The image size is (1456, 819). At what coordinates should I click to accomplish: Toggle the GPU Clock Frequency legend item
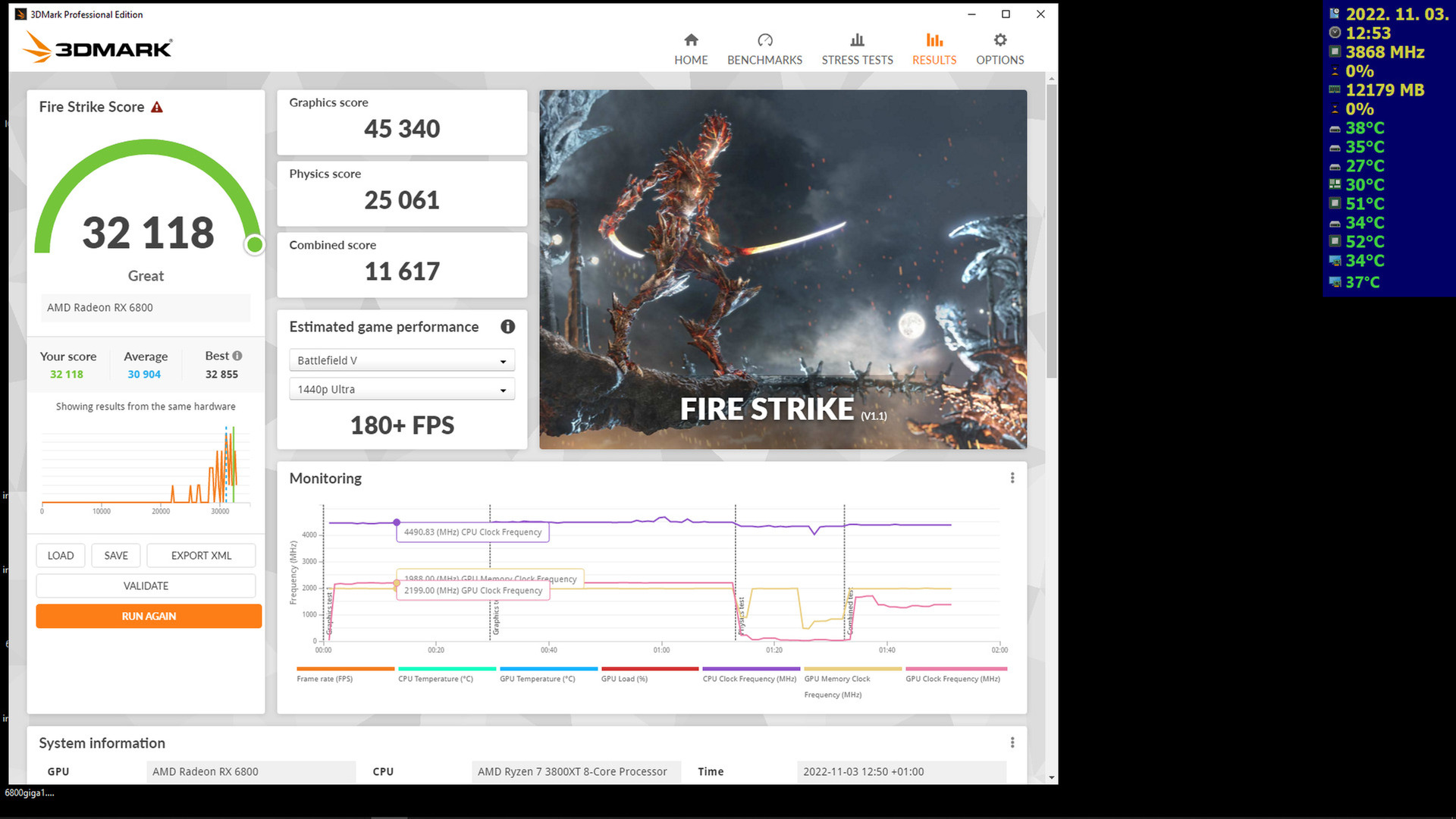pyautogui.click(x=955, y=675)
